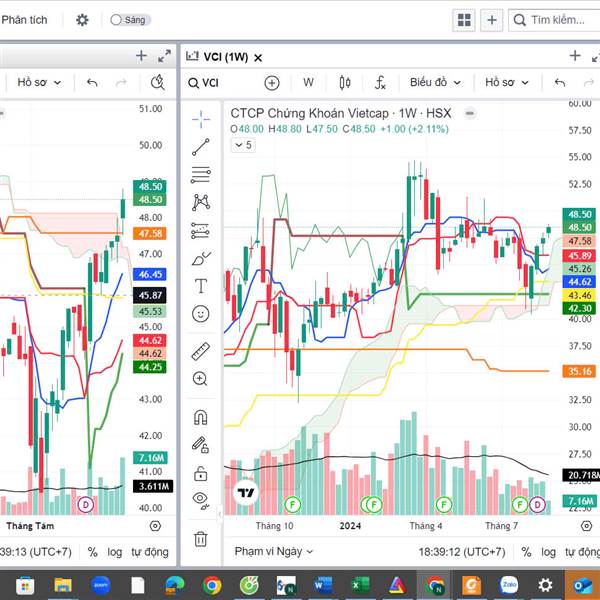Screen dimensions: 600x600
Task: Toggle tự động auto scale on VCI chart
Action: tap(582, 552)
